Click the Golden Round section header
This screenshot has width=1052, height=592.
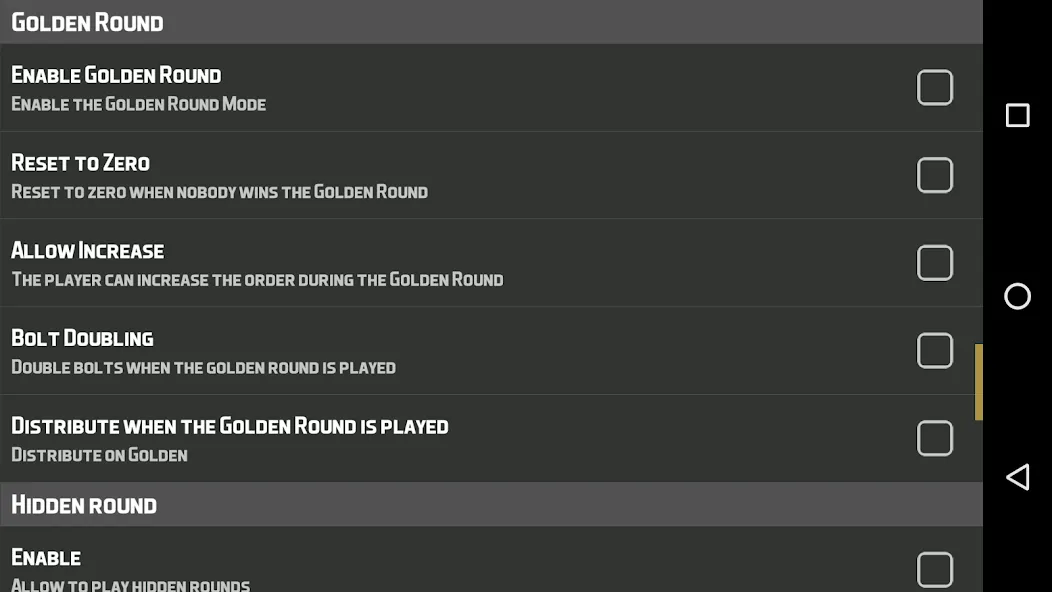tap(87, 22)
